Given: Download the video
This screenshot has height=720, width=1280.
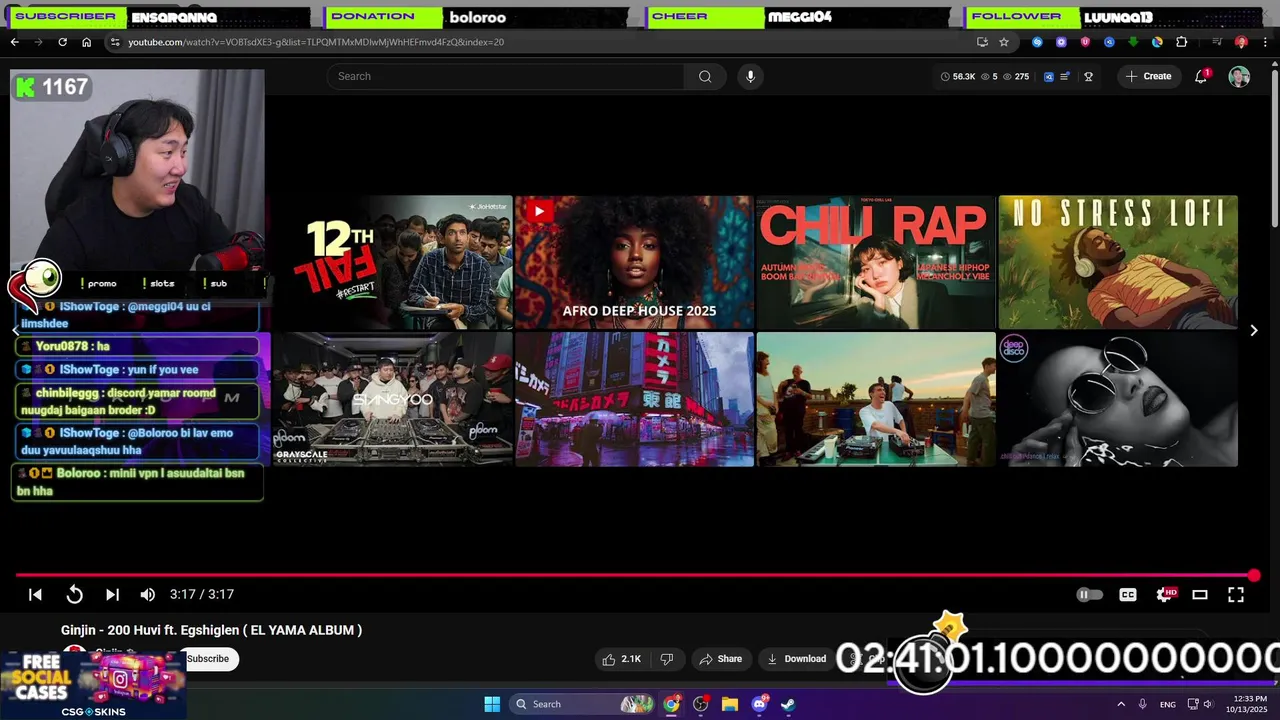Looking at the screenshot, I should pyautogui.click(x=797, y=659).
